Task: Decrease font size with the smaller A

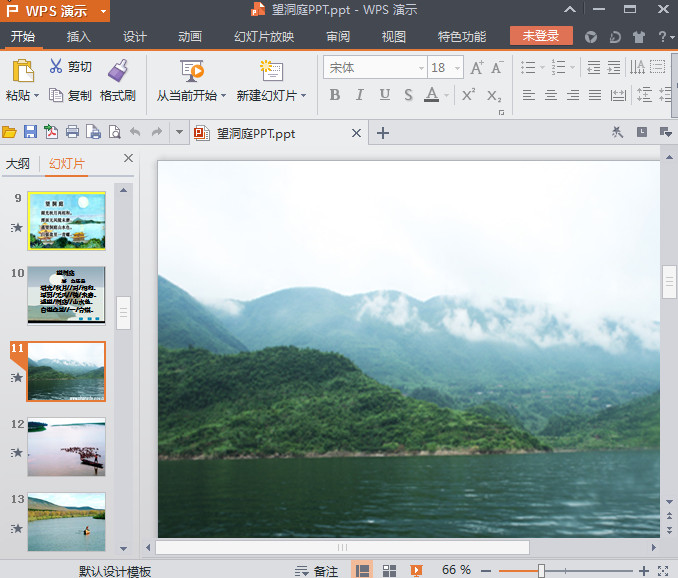Action: [497, 67]
